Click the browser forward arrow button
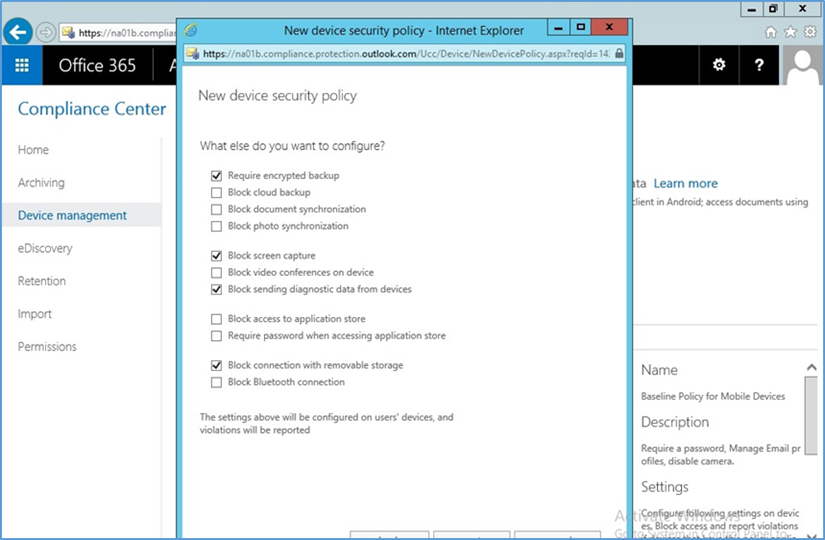 46,33
